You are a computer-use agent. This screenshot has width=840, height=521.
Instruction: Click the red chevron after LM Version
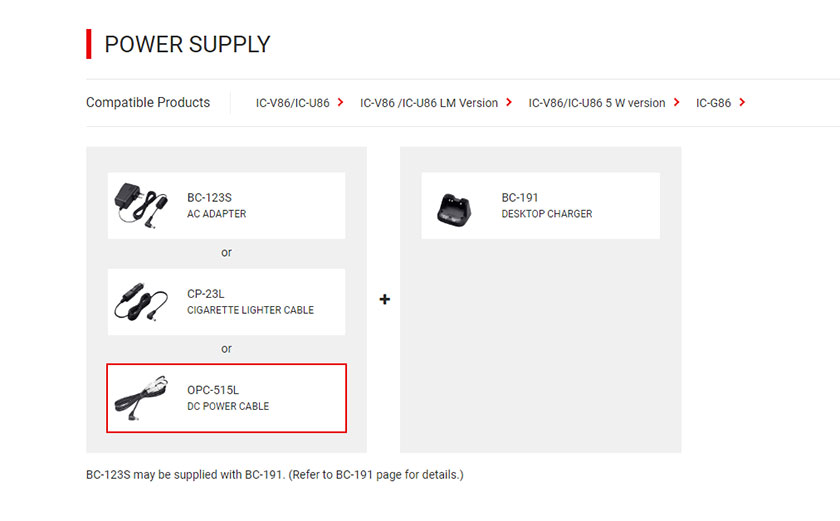point(509,102)
